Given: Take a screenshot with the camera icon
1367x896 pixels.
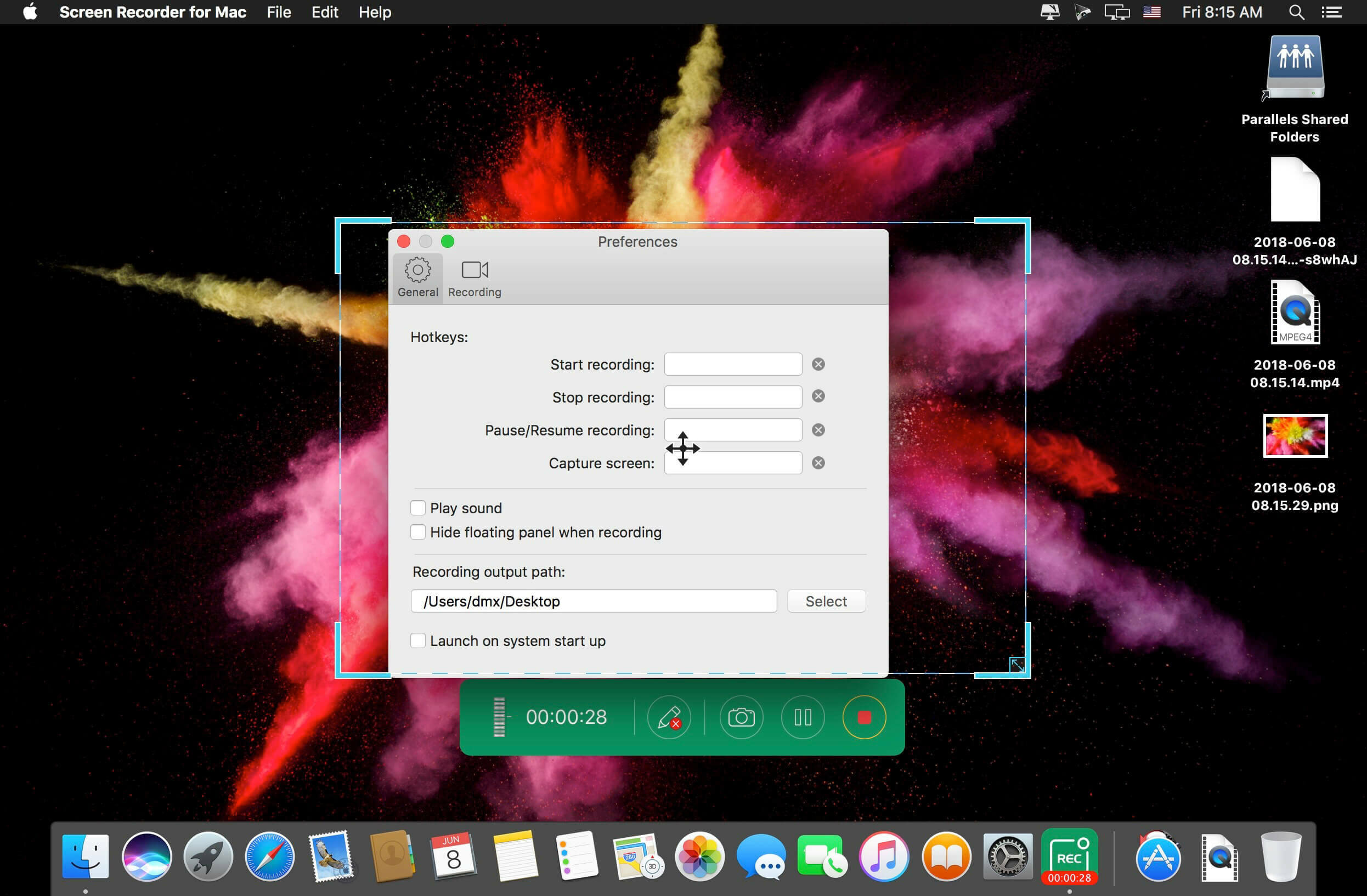Looking at the screenshot, I should 741,717.
